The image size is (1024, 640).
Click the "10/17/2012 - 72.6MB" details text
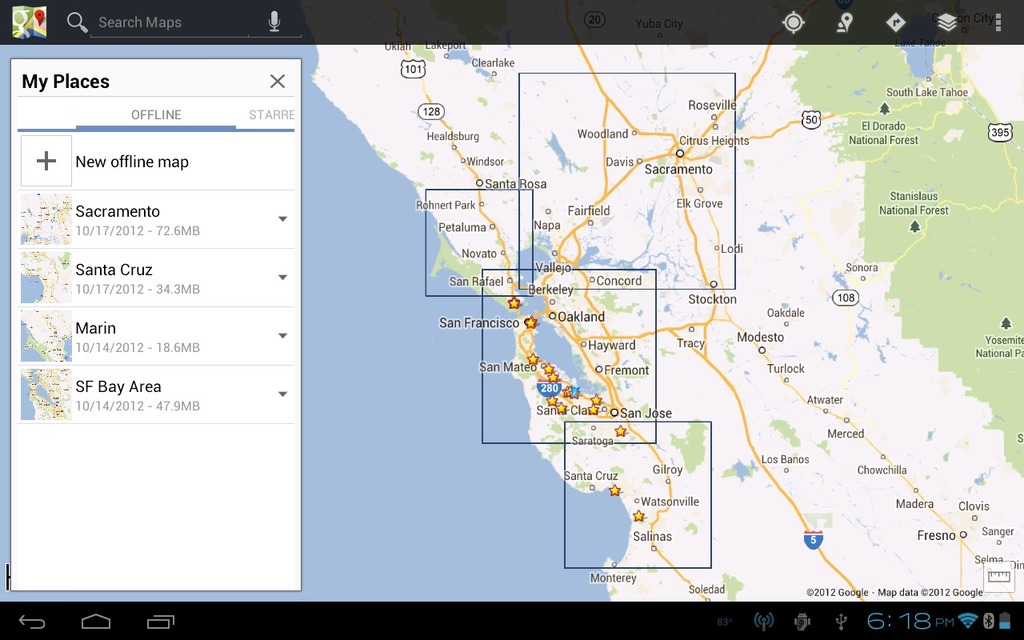[137, 231]
